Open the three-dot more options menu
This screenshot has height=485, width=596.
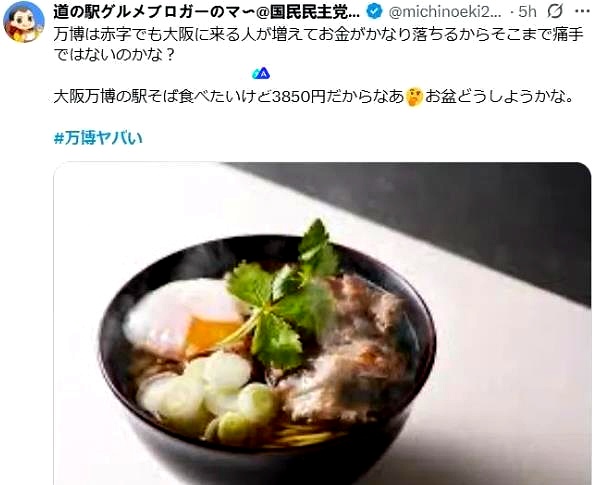click(582, 12)
